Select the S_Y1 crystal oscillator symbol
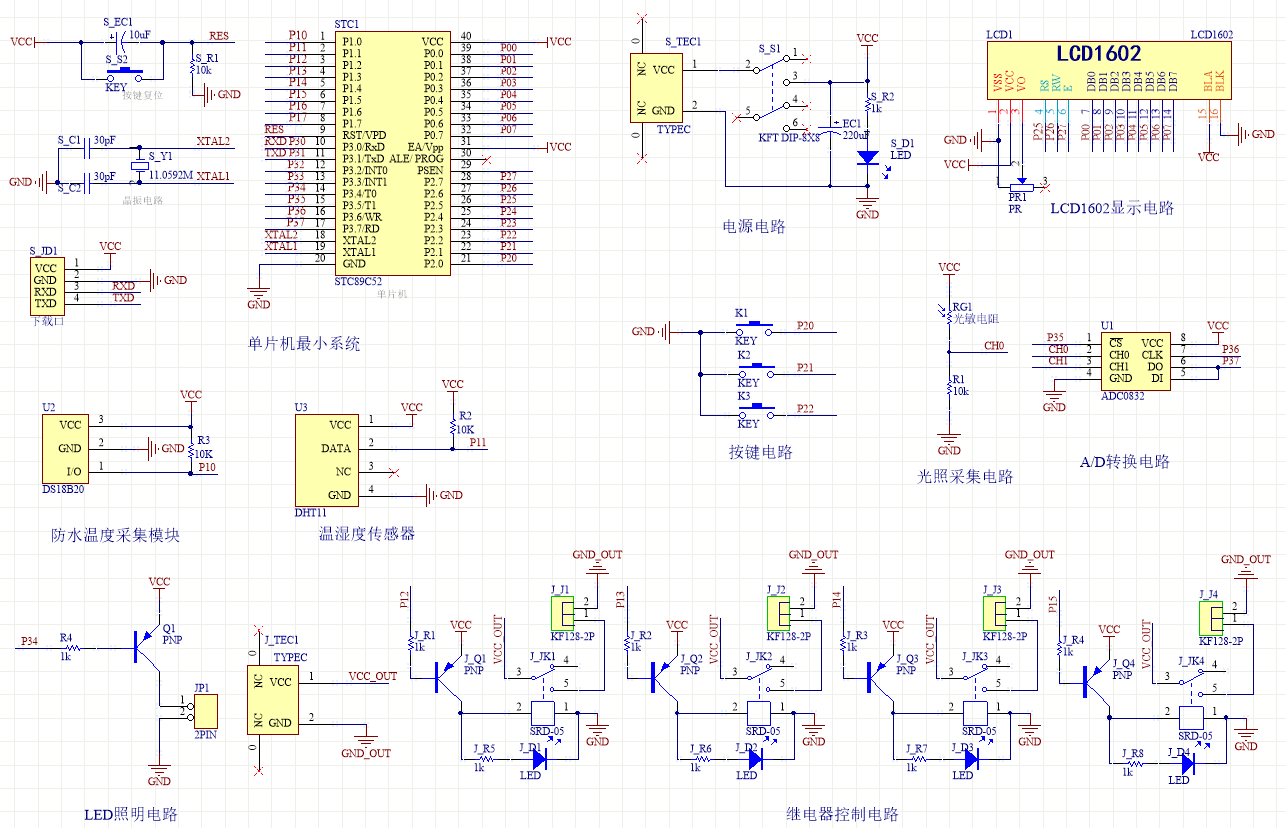 [x=138, y=167]
